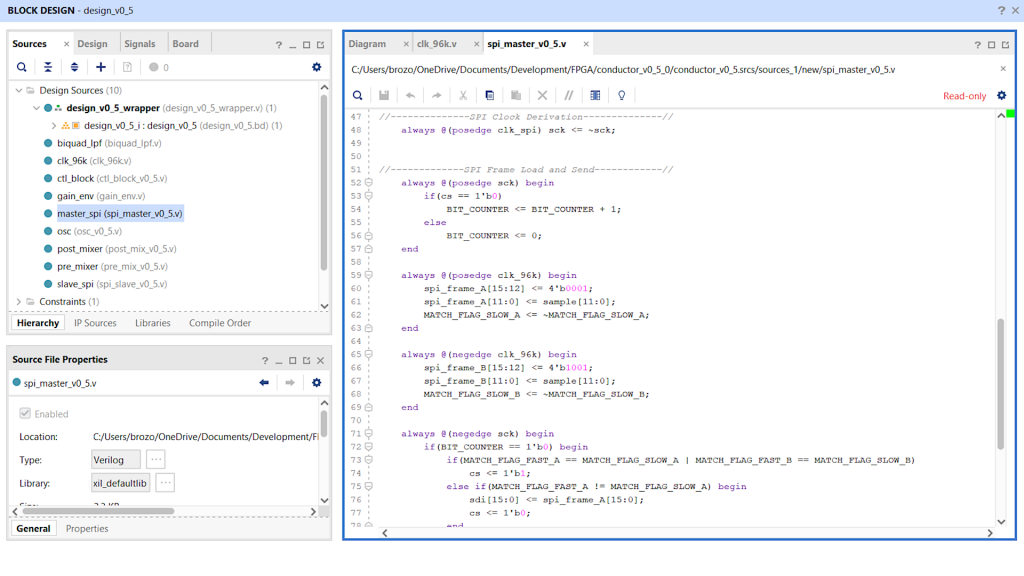Switch to the clk_96k.v editor tab
This screenshot has width=1024, height=576.
click(436, 44)
